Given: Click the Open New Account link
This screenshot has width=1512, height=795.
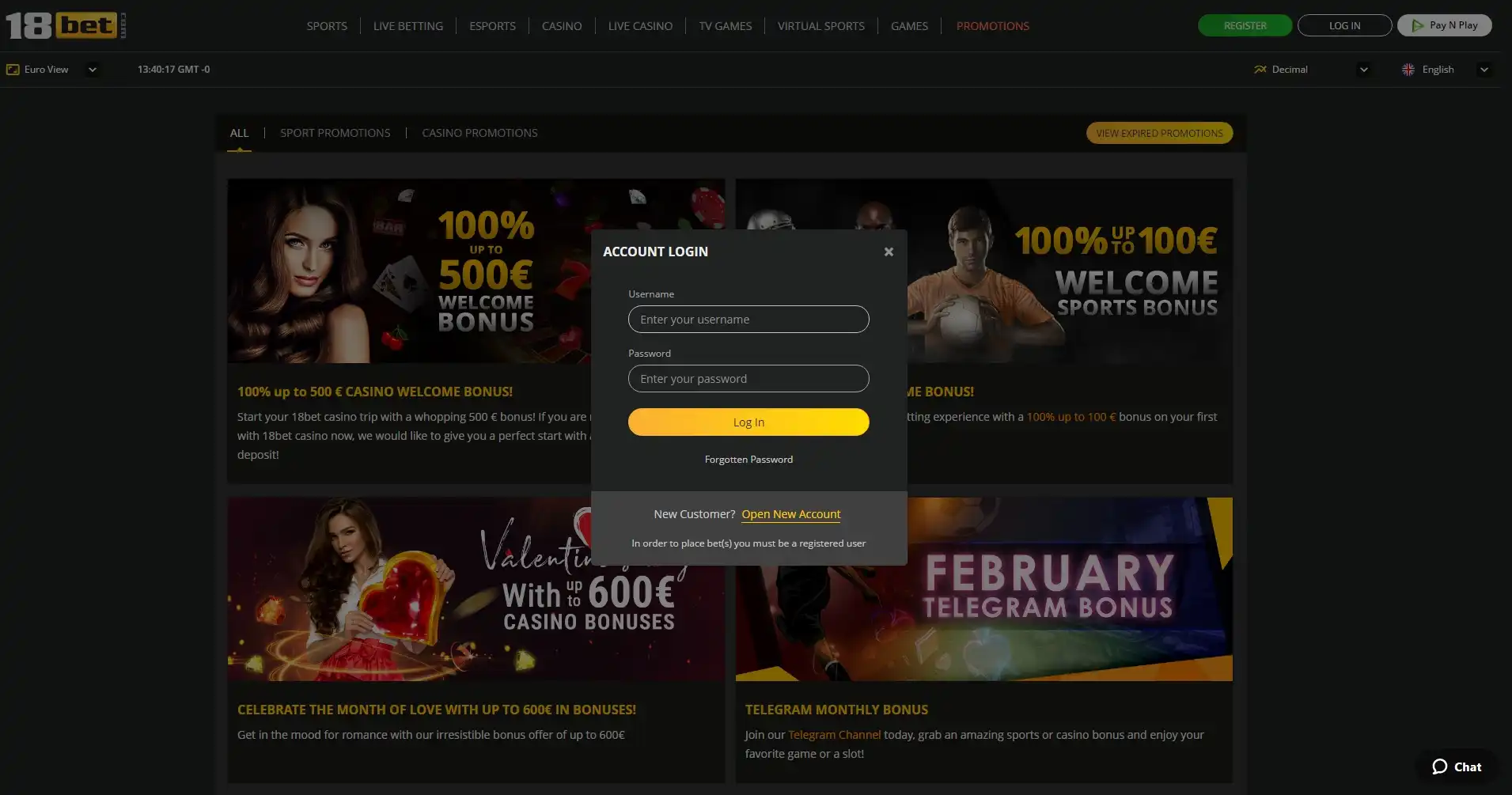Looking at the screenshot, I should pyautogui.click(x=790, y=514).
